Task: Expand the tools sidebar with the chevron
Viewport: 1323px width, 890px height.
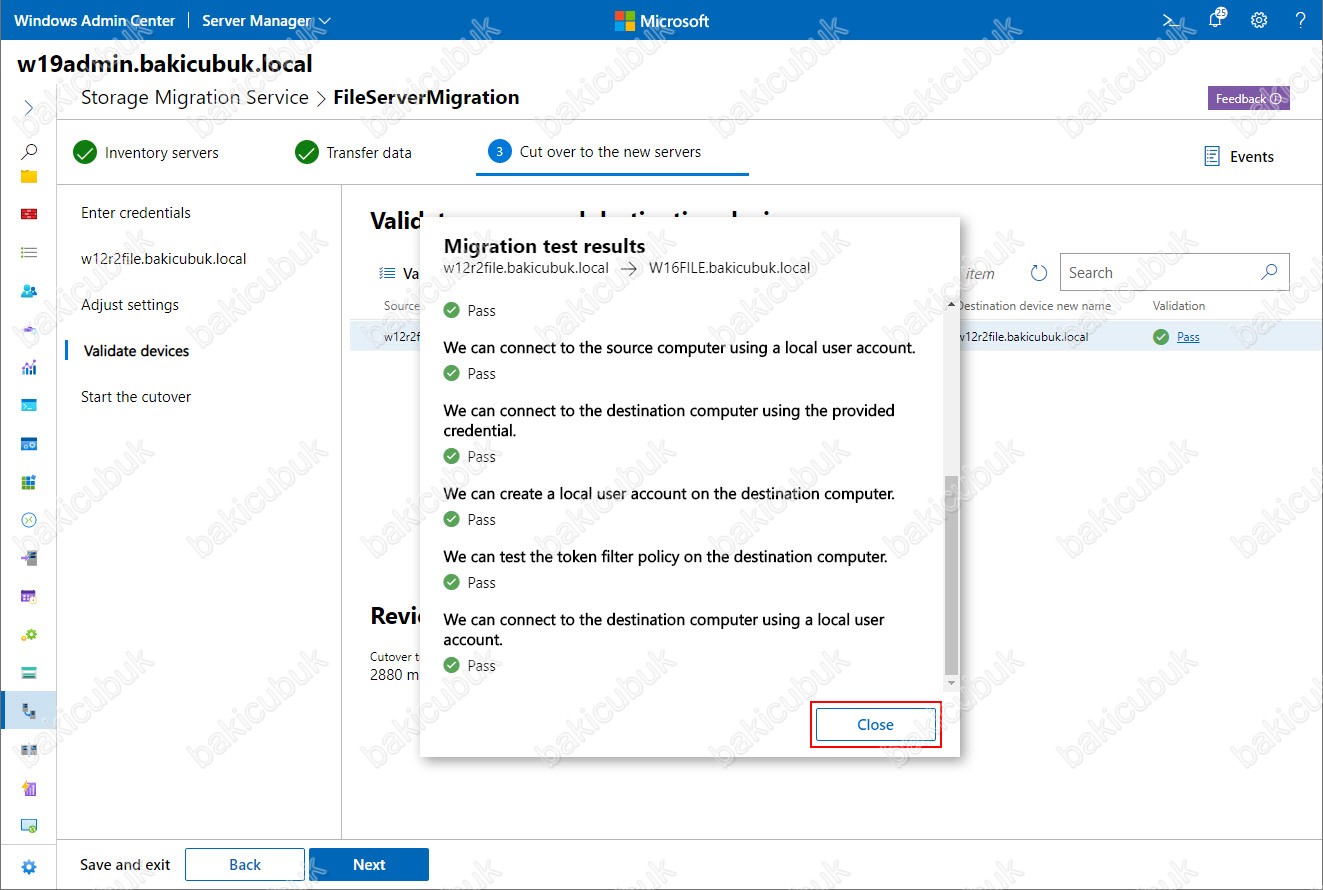Action: (x=29, y=107)
